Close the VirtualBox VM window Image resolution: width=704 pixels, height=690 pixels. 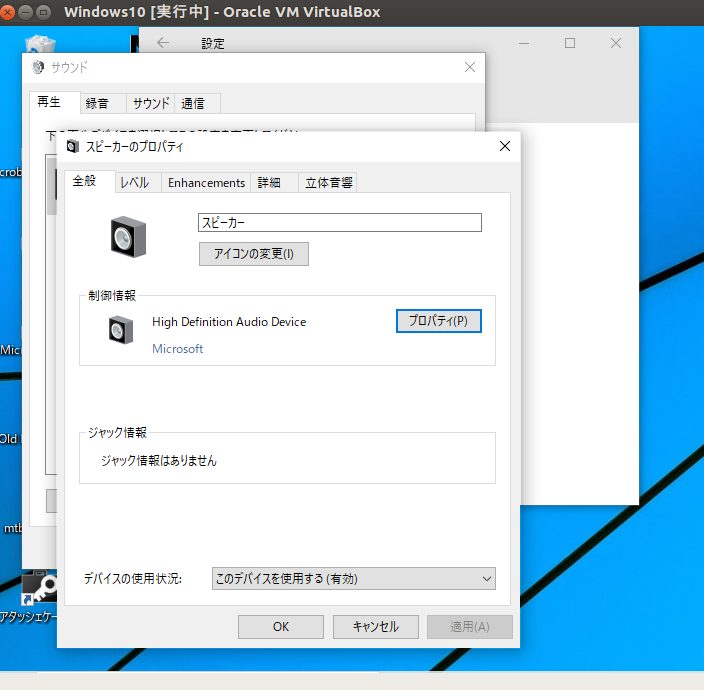[x=7, y=12]
